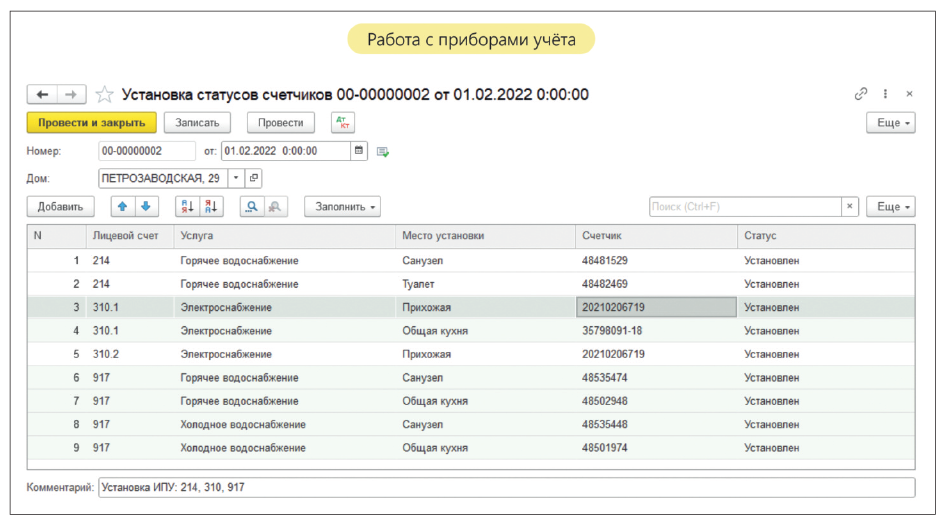Open calendar picker for the date field
951x524 pixels.
point(358,150)
